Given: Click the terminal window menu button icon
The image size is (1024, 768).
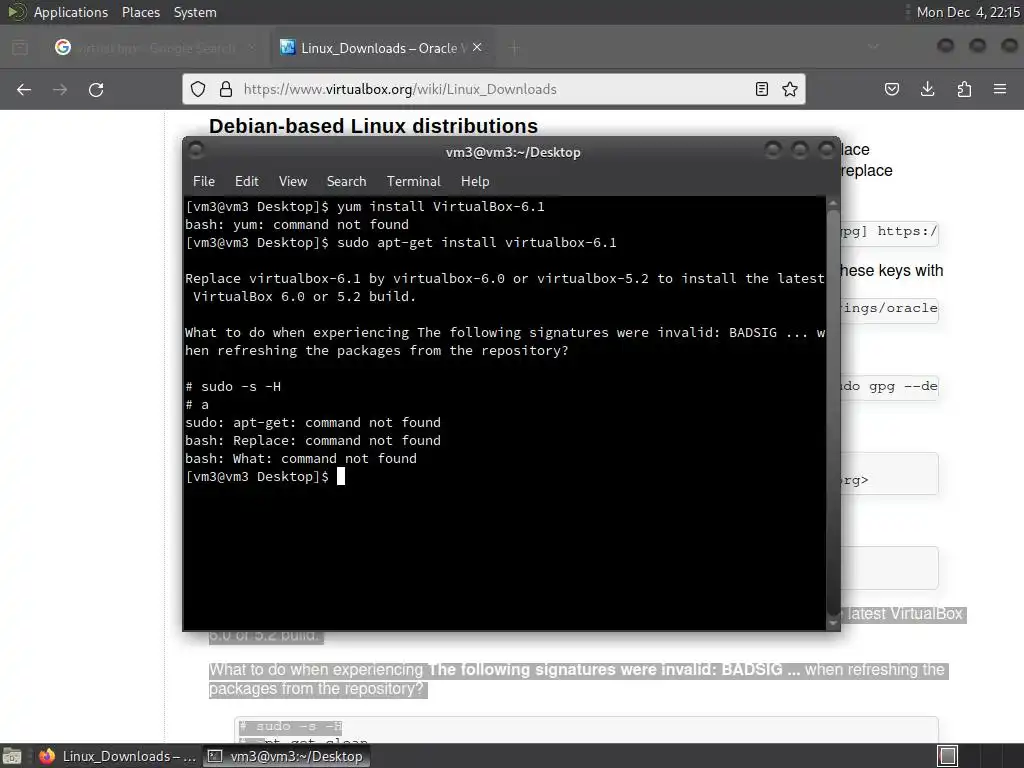Looking at the screenshot, I should coord(195,150).
